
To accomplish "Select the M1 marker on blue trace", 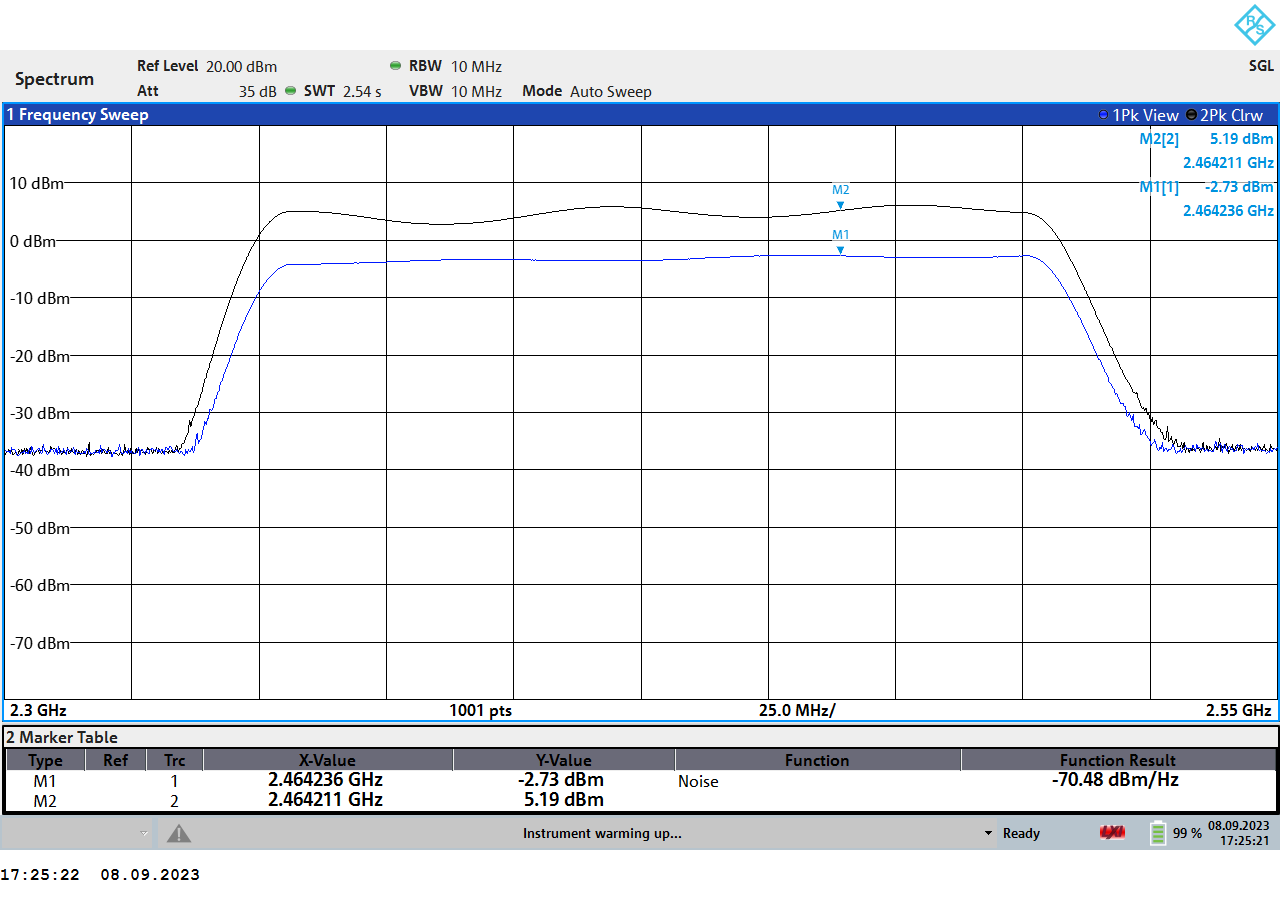I will (840, 250).
